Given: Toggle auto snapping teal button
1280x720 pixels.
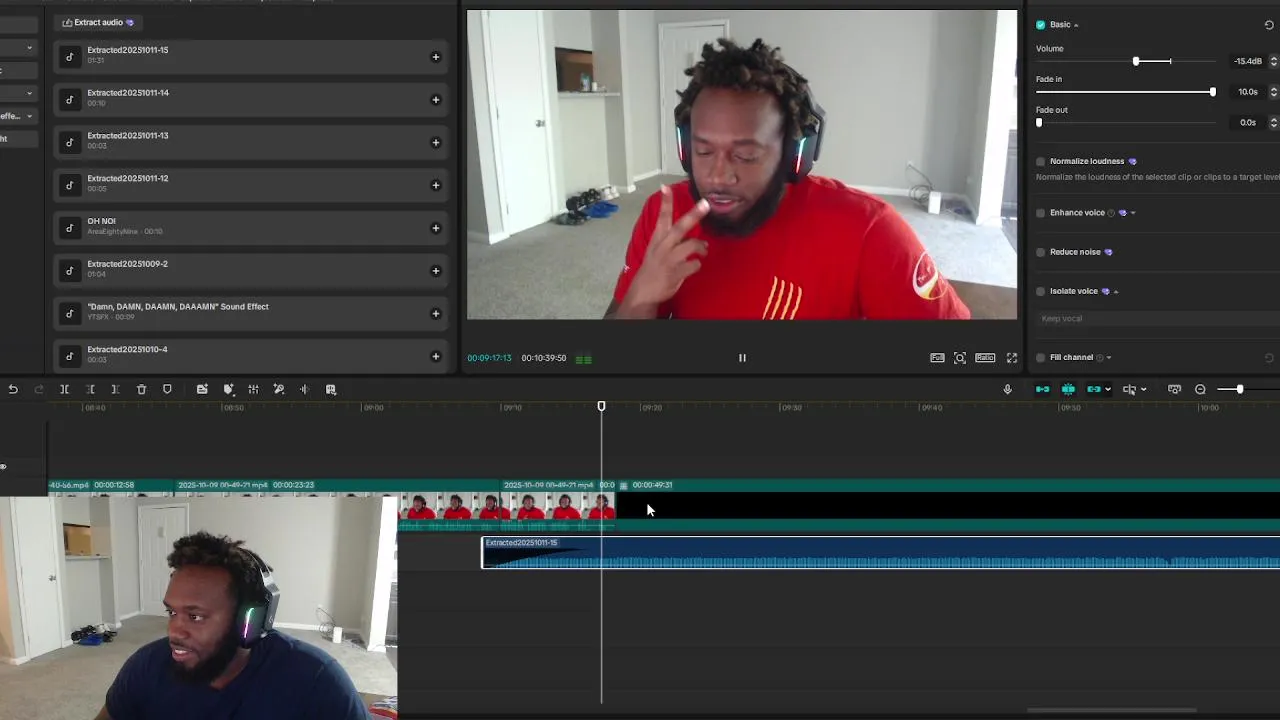Looking at the screenshot, I should coord(1068,389).
